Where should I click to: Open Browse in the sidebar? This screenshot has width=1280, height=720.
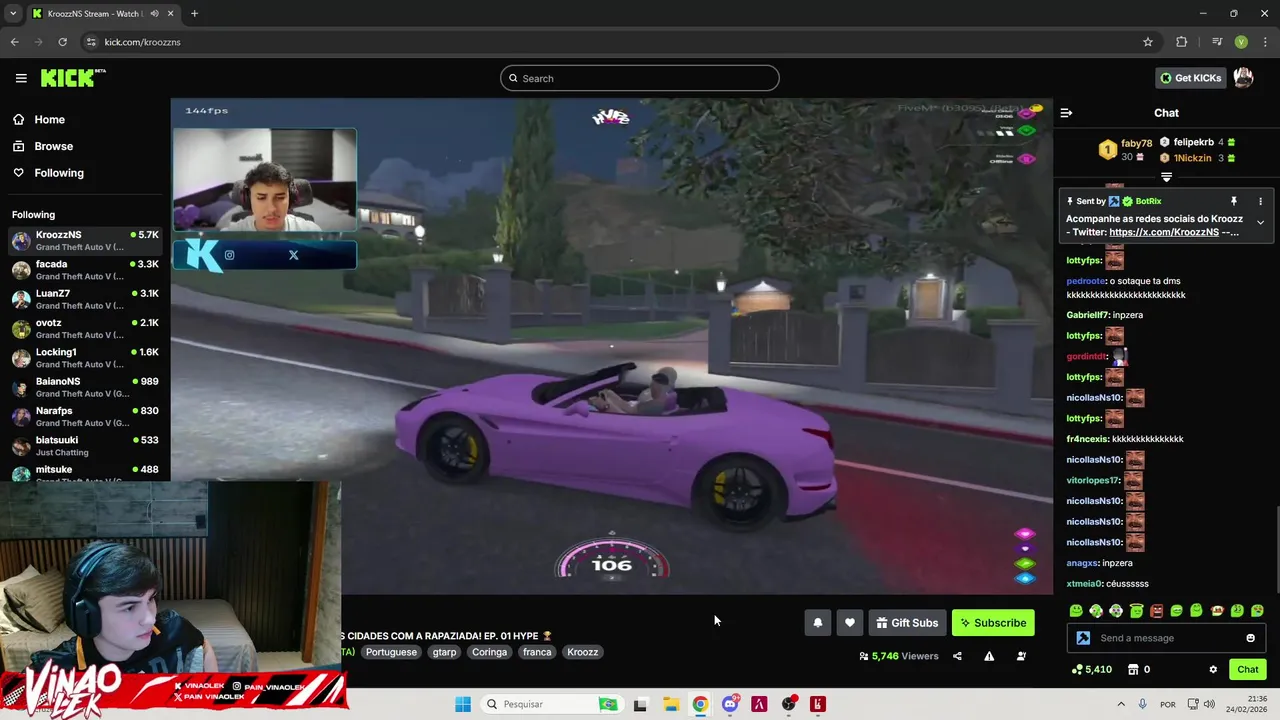pyautogui.click(x=53, y=146)
